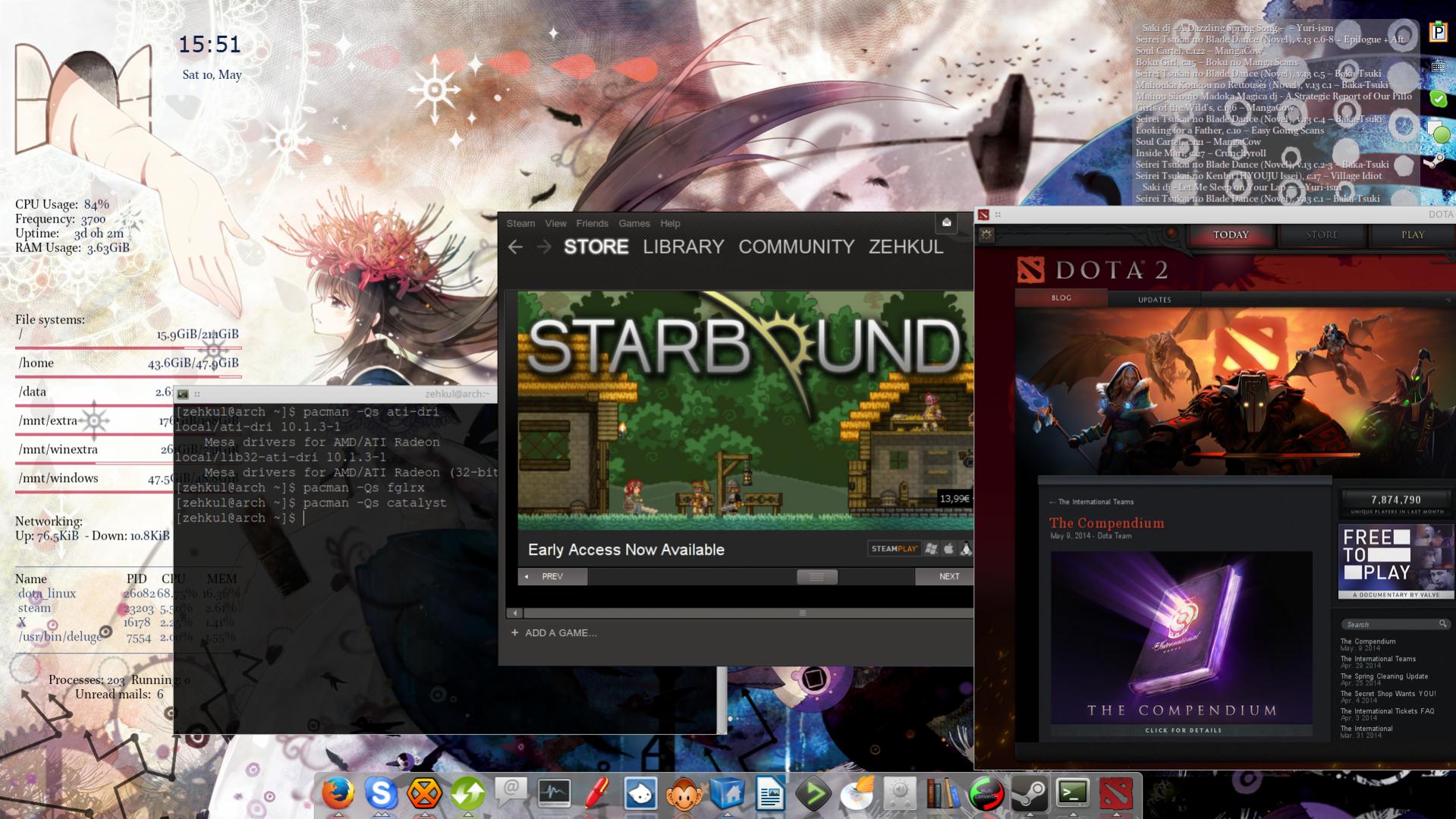Screen dimensions: 1456x819
Task: Click the Steam tray icon
Action: point(1433,160)
